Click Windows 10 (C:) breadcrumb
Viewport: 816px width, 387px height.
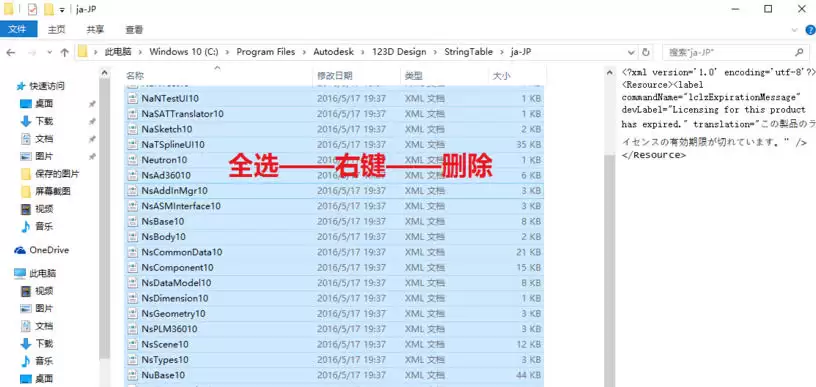coord(183,52)
